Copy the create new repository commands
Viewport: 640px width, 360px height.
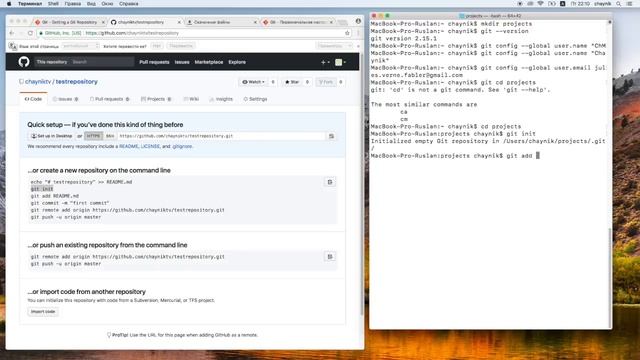[x=330, y=182]
